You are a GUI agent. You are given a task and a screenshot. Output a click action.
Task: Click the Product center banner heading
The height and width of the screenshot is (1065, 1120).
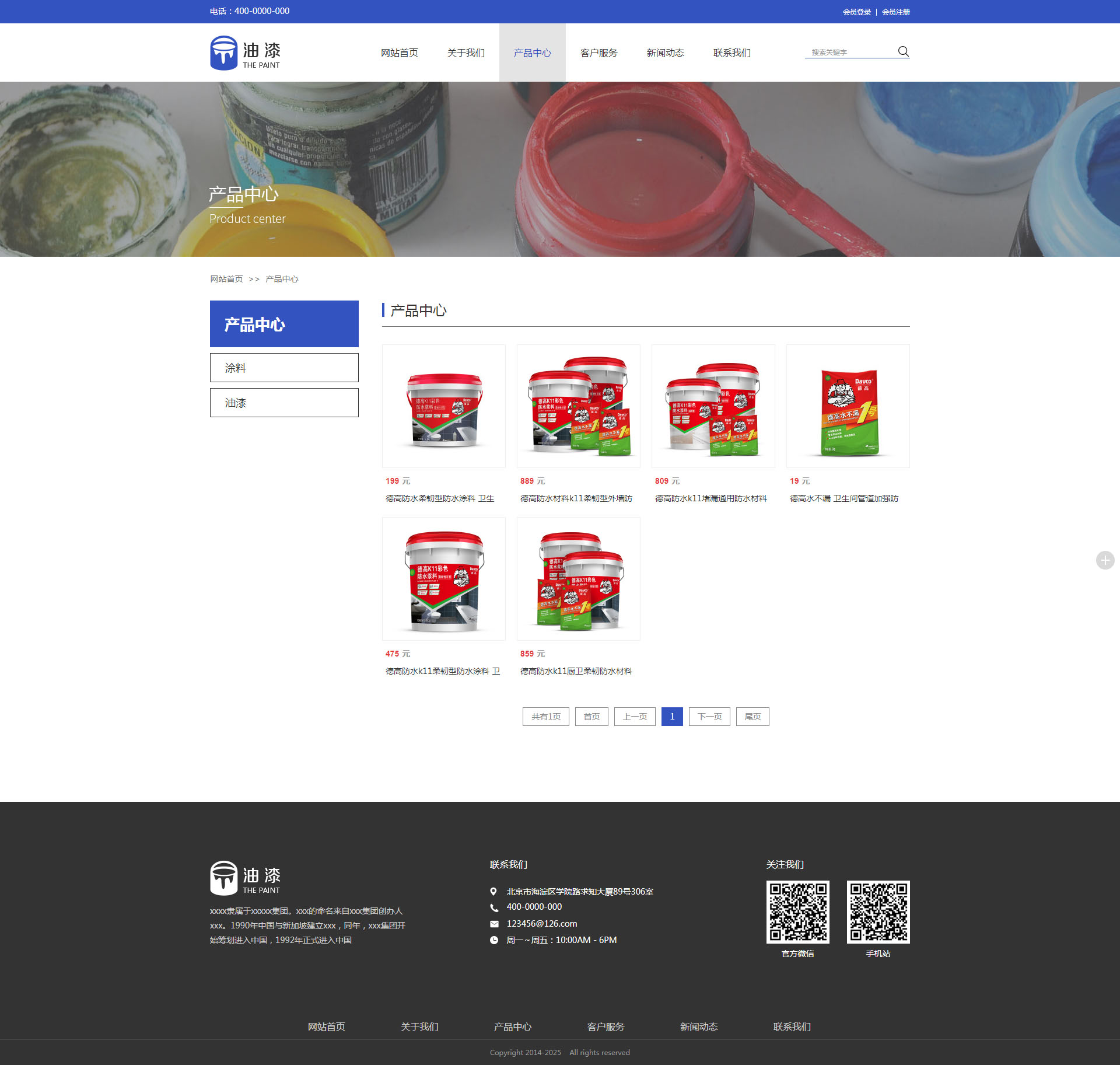[x=247, y=219]
